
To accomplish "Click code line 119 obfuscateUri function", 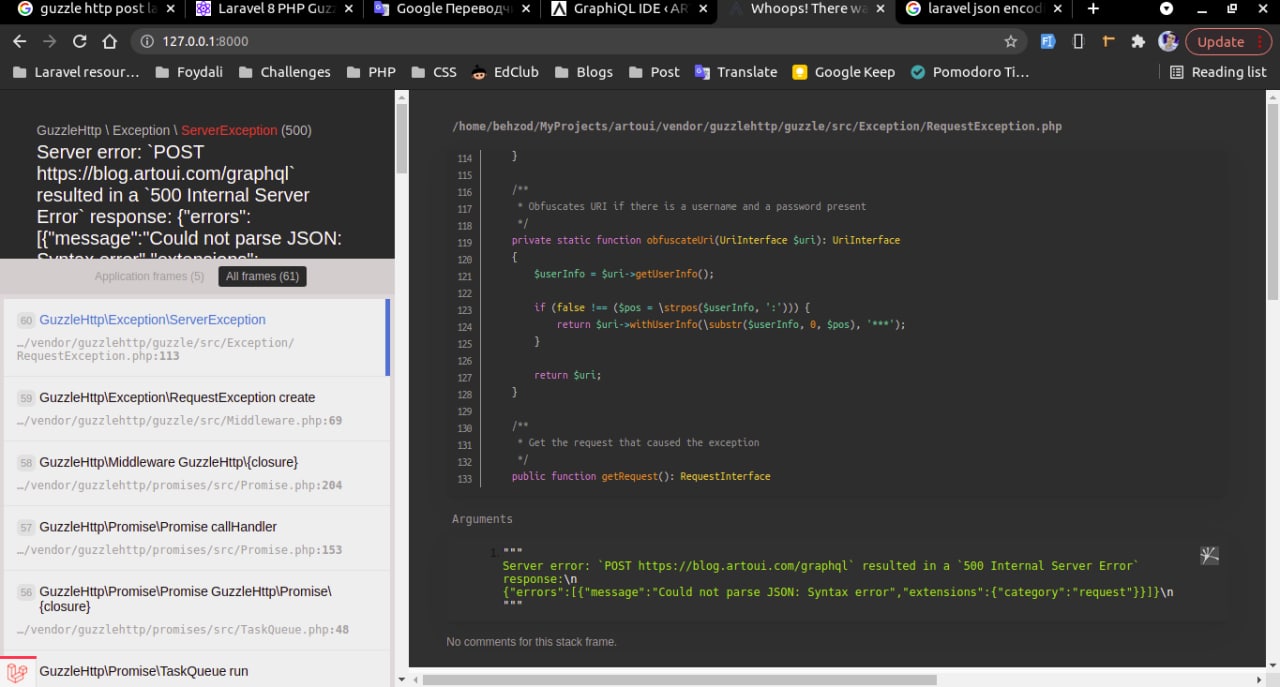I will pyautogui.click(x=705, y=241).
